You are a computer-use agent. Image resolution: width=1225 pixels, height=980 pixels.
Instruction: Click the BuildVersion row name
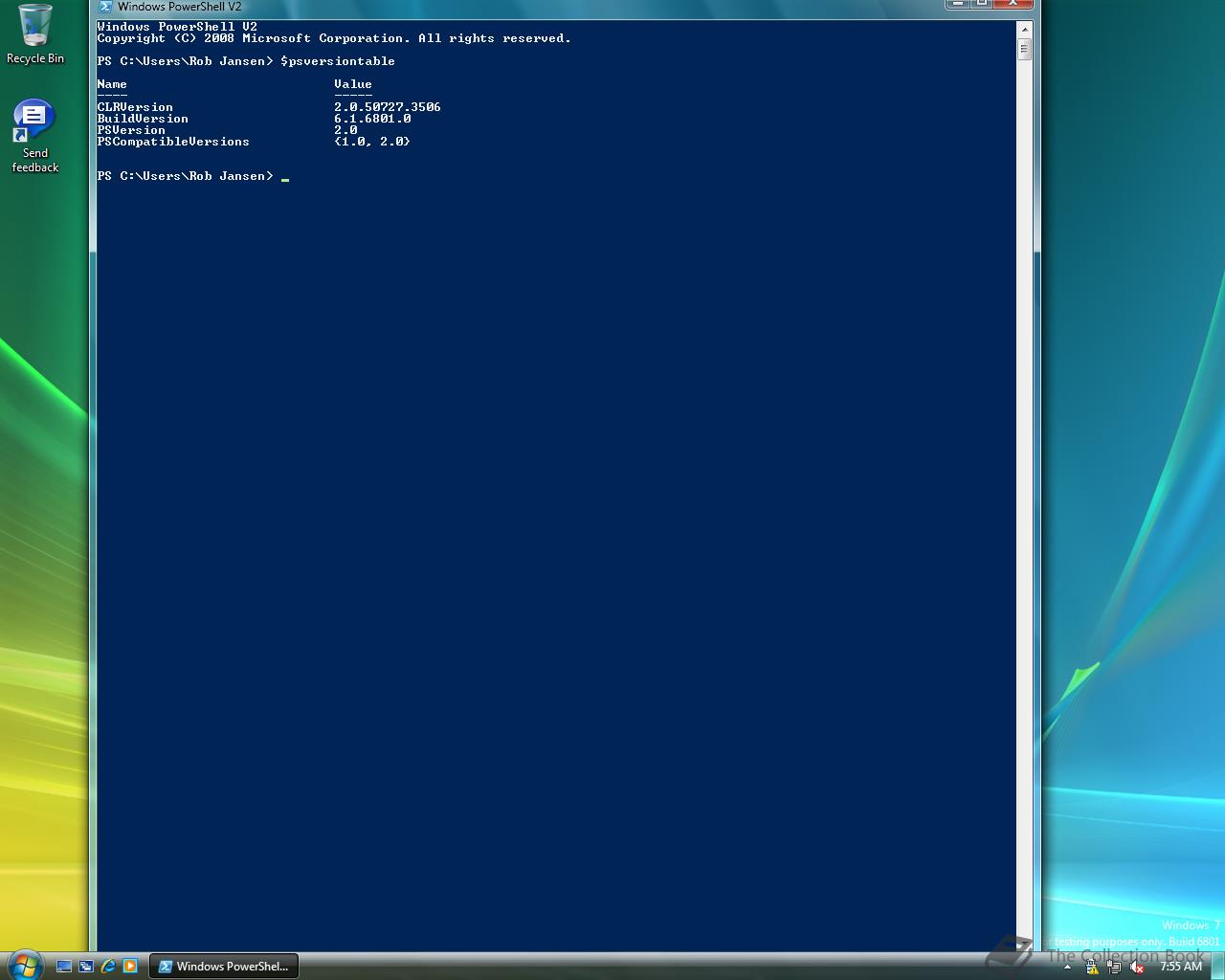(x=143, y=119)
